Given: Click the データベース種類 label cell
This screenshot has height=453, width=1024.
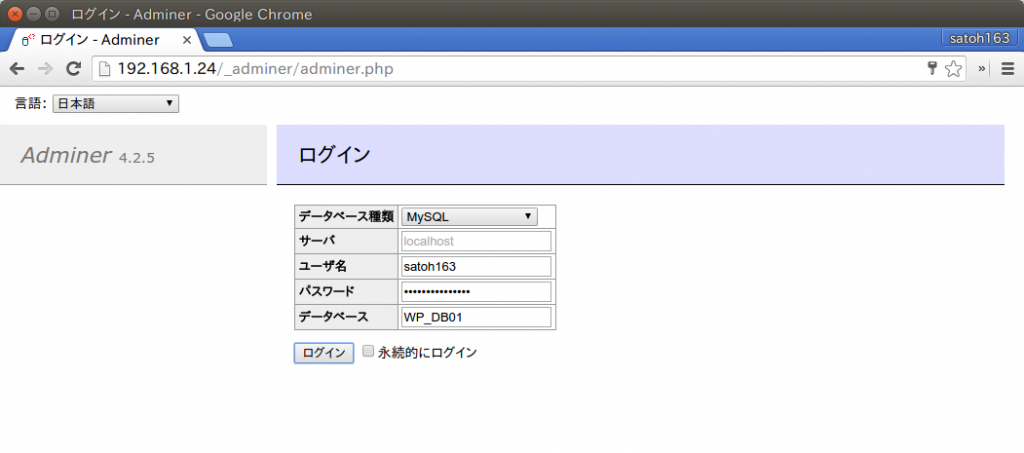Looking at the screenshot, I should coord(346,217).
